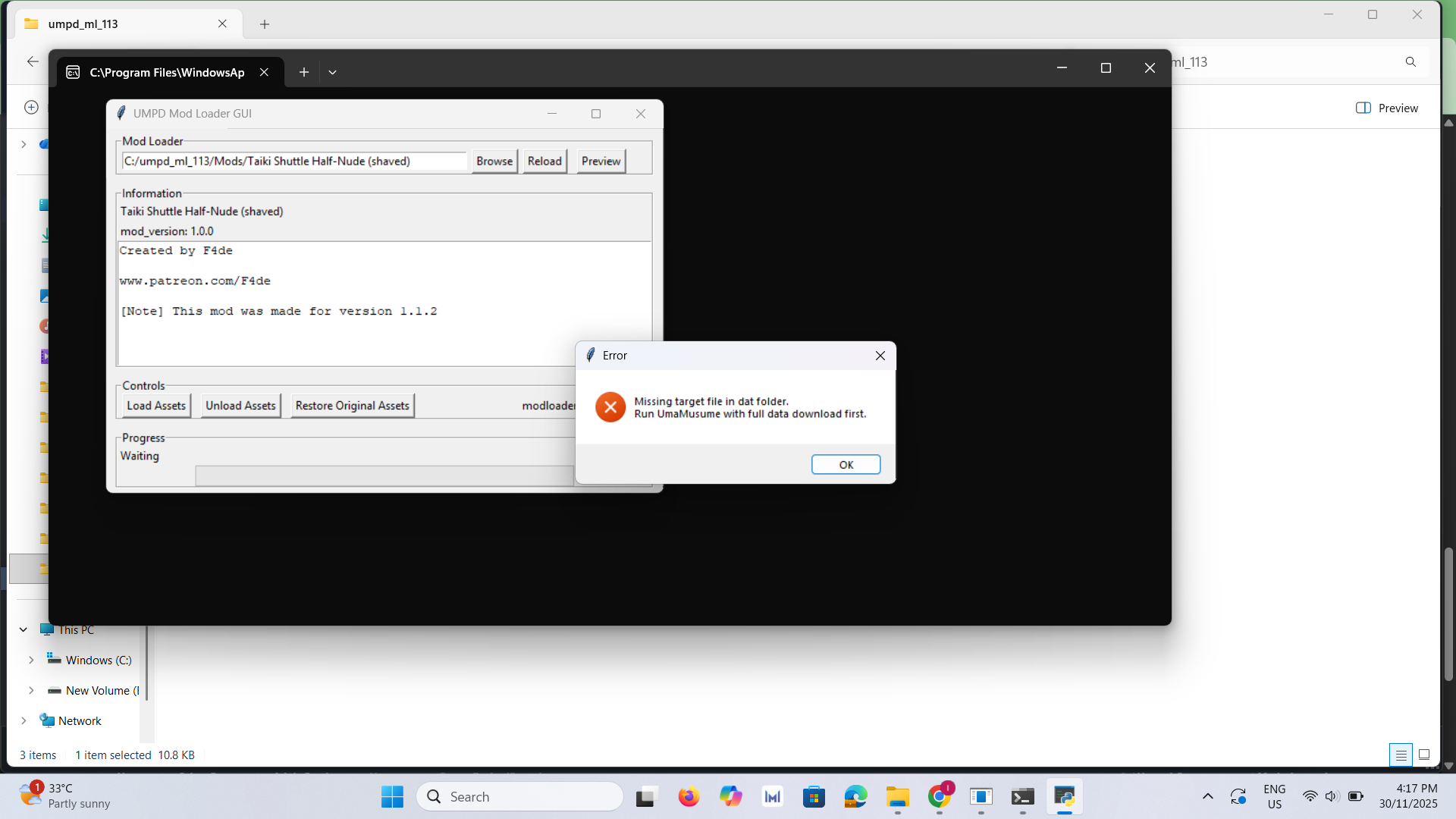Viewport: 1456px width, 819px height.
Task: Switch Explorer to details view
Action: [1401, 755]
